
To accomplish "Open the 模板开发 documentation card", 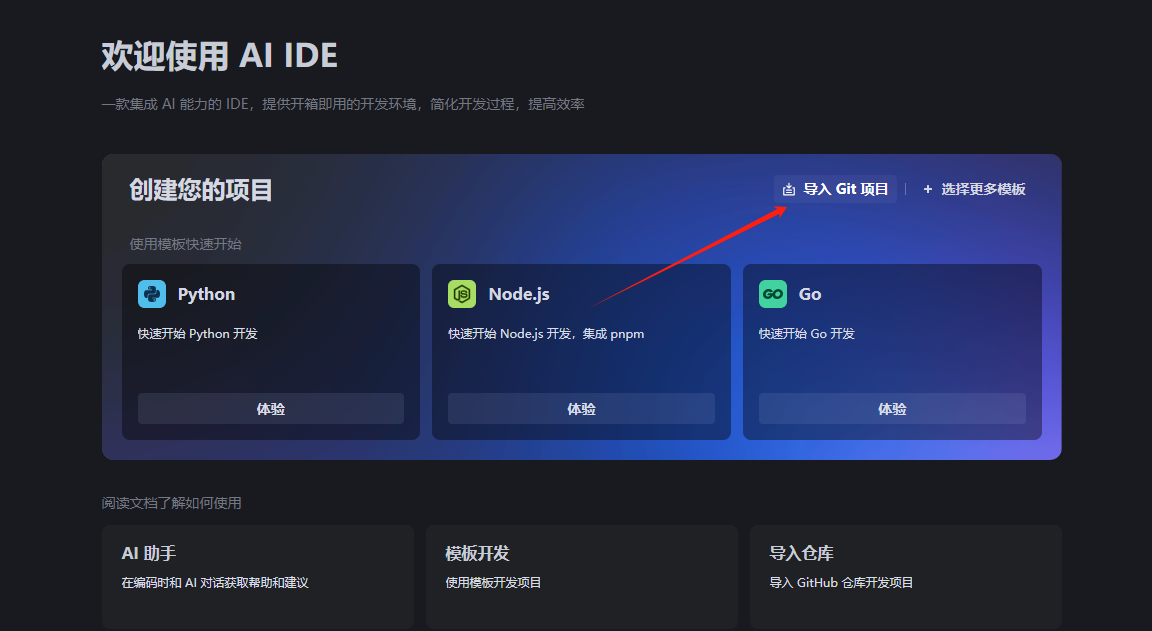I will 582,577.
